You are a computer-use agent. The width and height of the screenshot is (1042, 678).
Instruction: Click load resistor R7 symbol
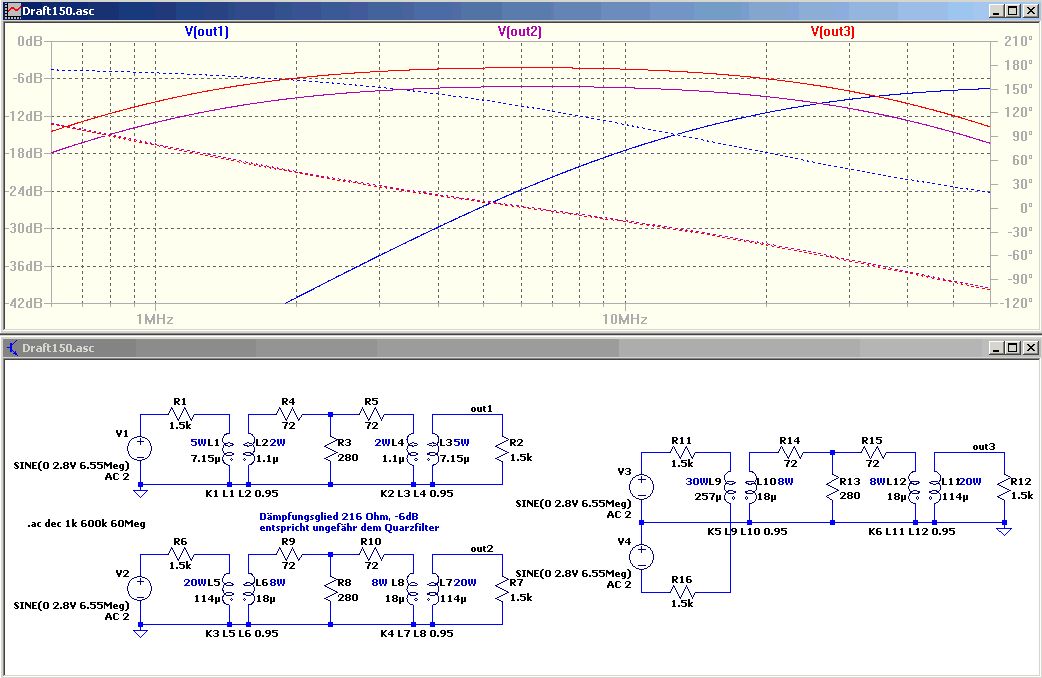click(502, 592)
